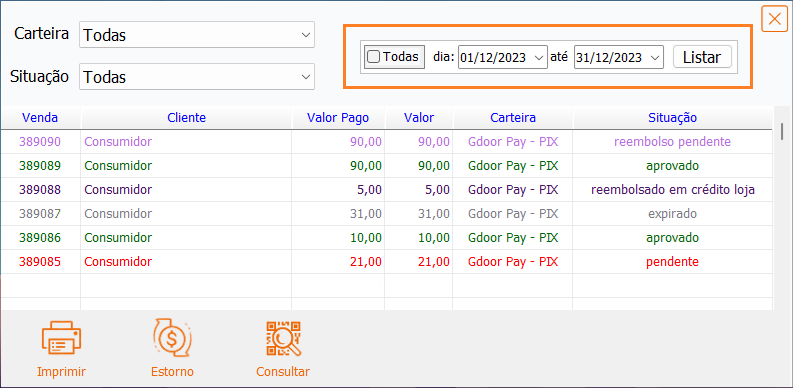Toggle the Todas dates checkbox

point(373,57)
